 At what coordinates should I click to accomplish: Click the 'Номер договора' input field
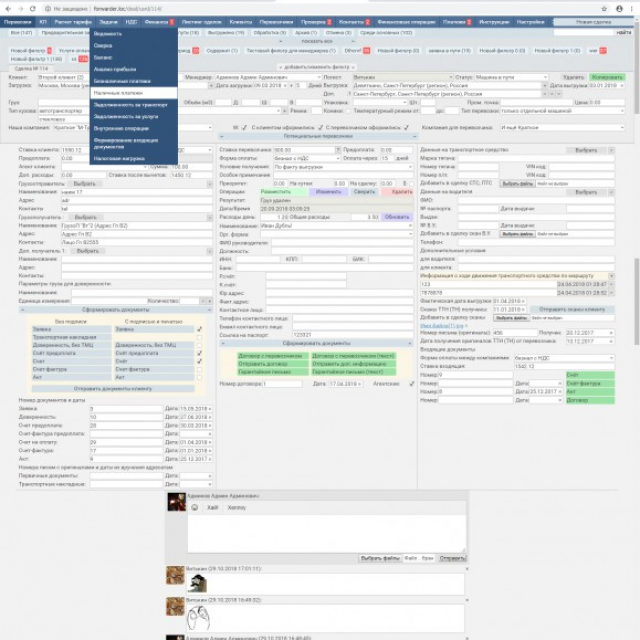(282, 384)
